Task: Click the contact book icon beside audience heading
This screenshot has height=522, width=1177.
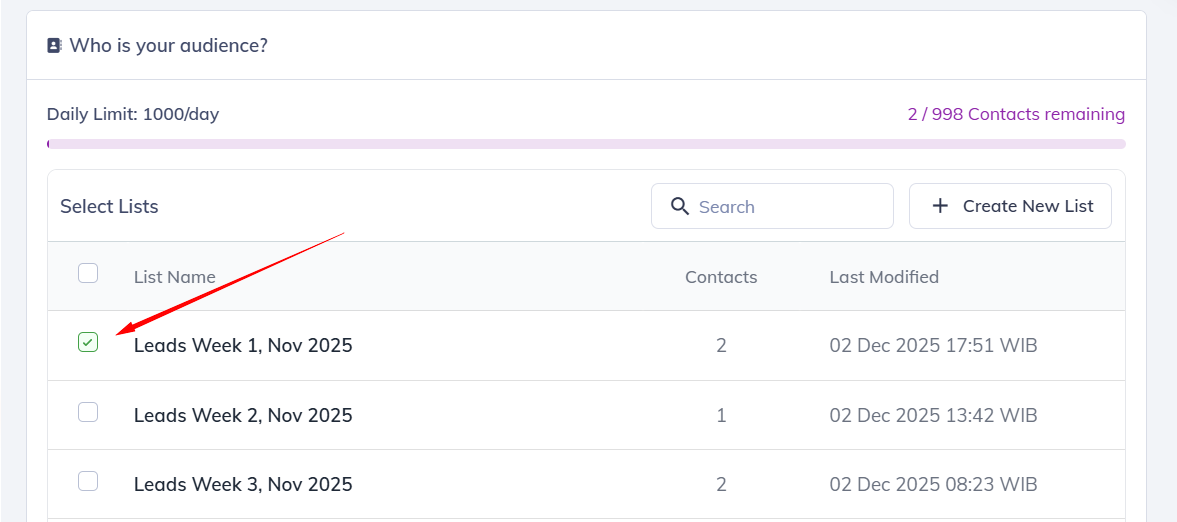Action: [x=54, y=45]
